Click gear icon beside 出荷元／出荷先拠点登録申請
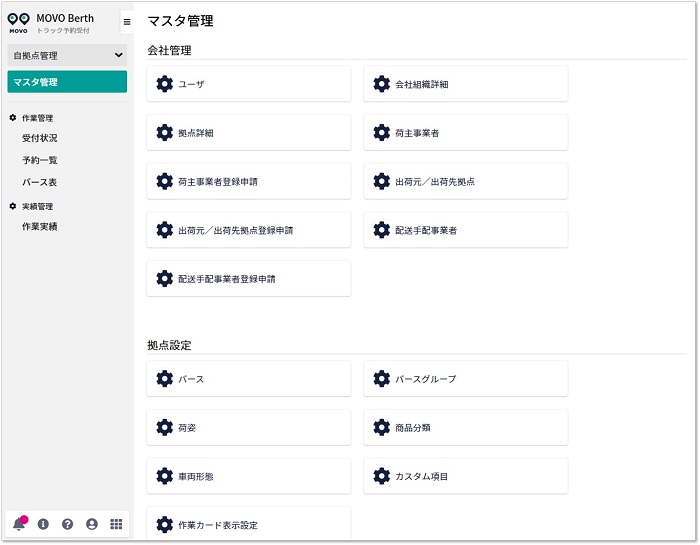This screenshot has width=700, height=545. [165, 230]
